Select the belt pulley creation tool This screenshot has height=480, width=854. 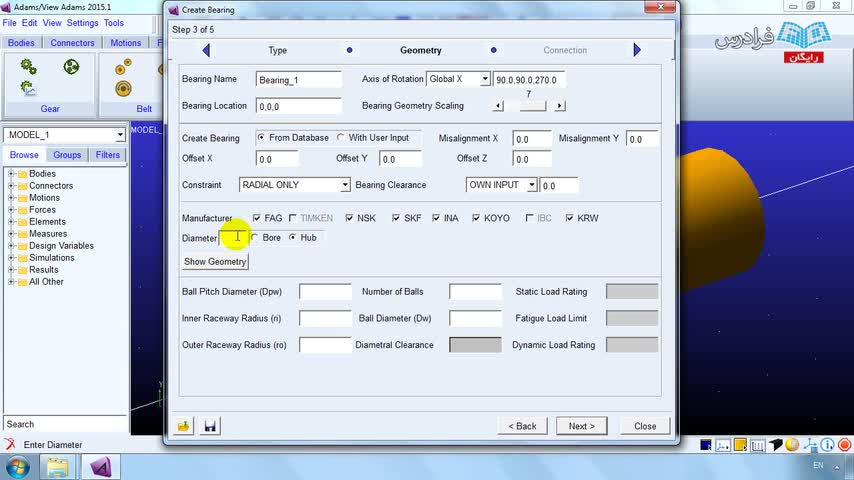point(123,66)
